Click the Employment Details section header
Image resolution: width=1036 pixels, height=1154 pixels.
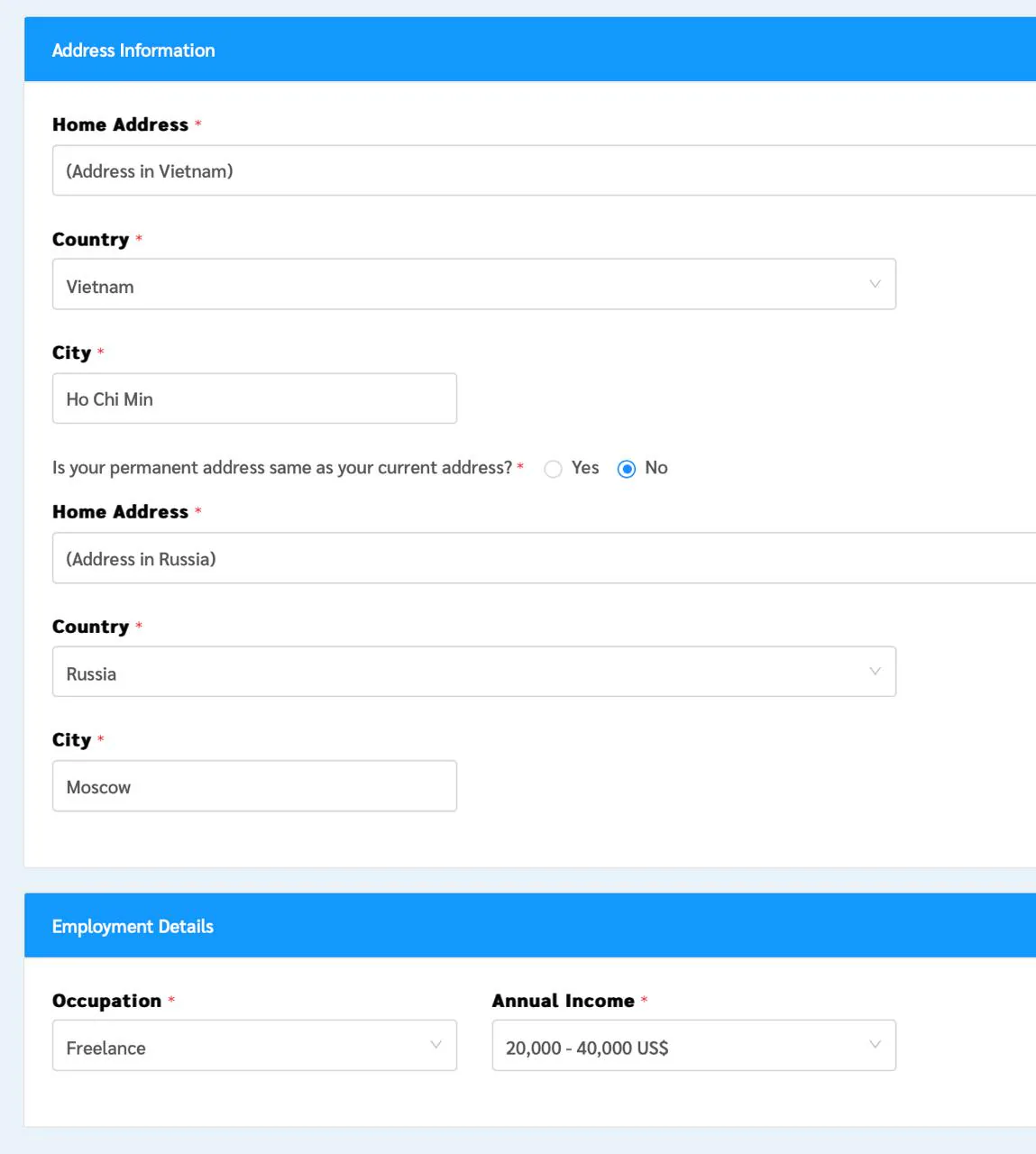coord(530,926)
